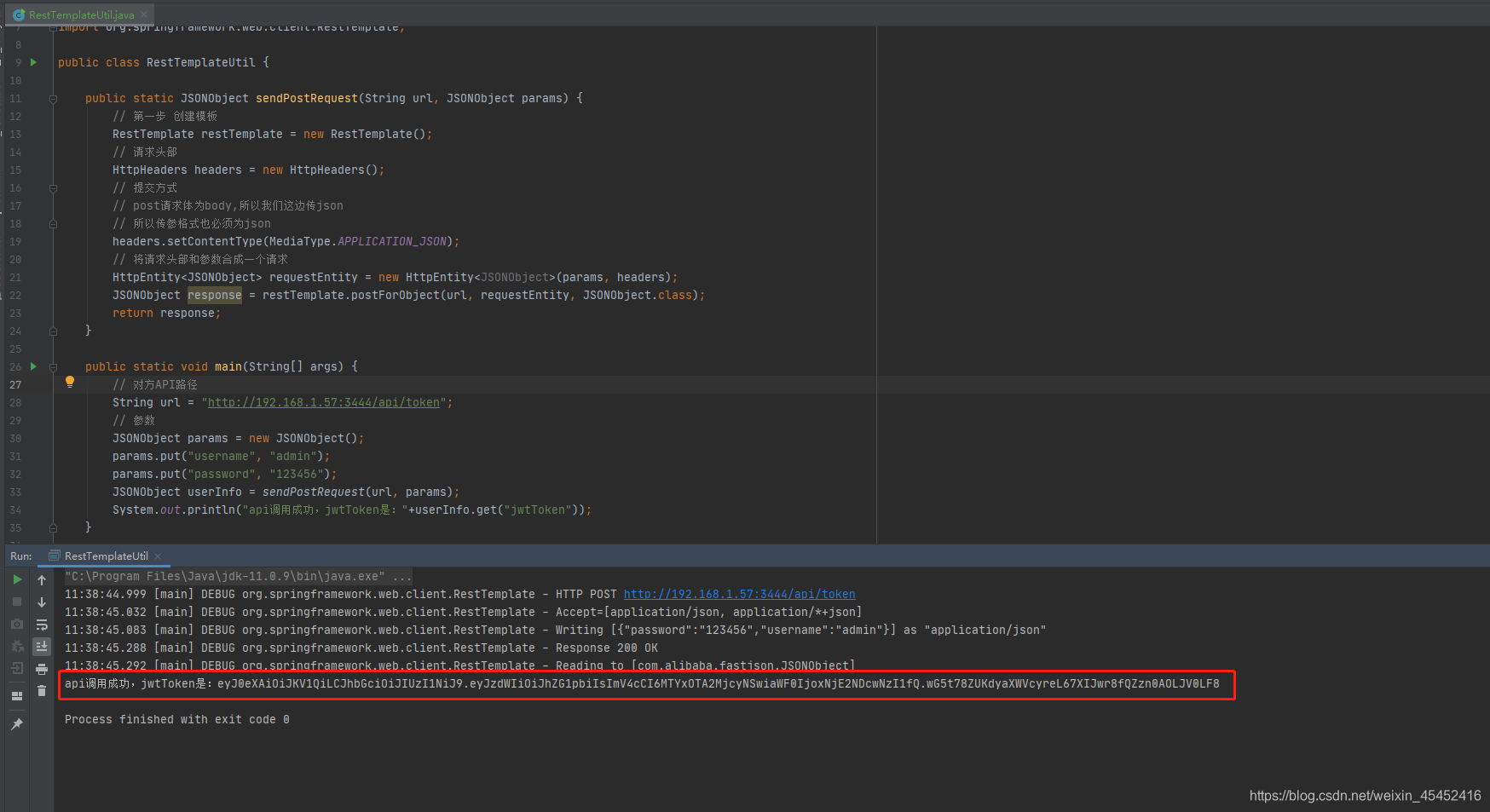1490x812 pixels.
Task: Click class name RestTemplateUtil on line 9
Action: [201, 62]
